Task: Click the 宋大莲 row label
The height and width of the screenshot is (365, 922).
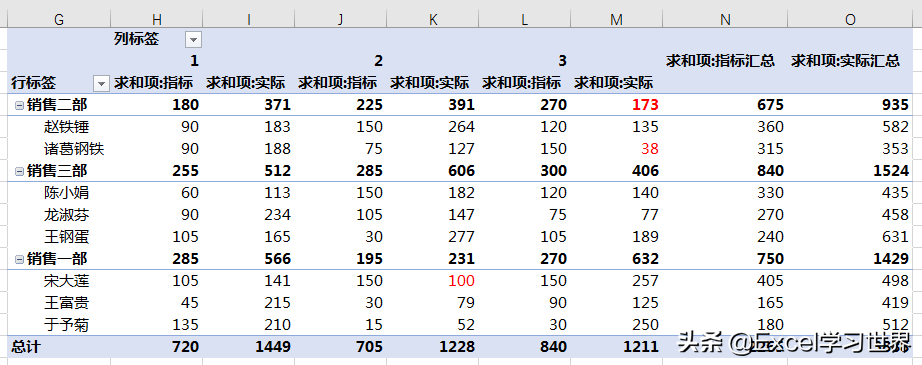Action: [66, 281]
